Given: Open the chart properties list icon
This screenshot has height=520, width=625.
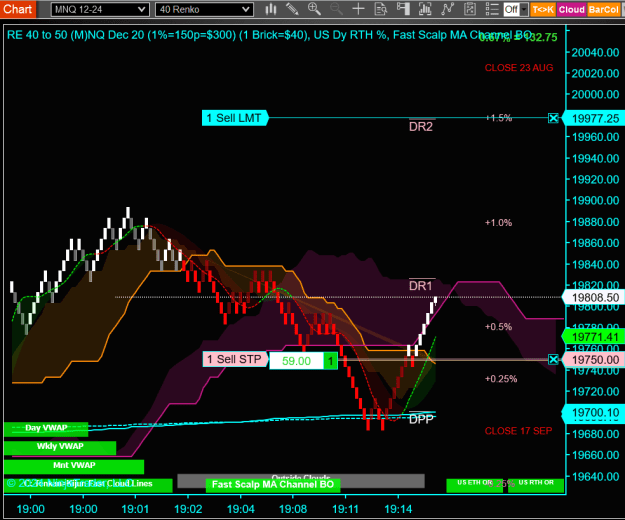Looking at the screenshot, I should 492,9.
